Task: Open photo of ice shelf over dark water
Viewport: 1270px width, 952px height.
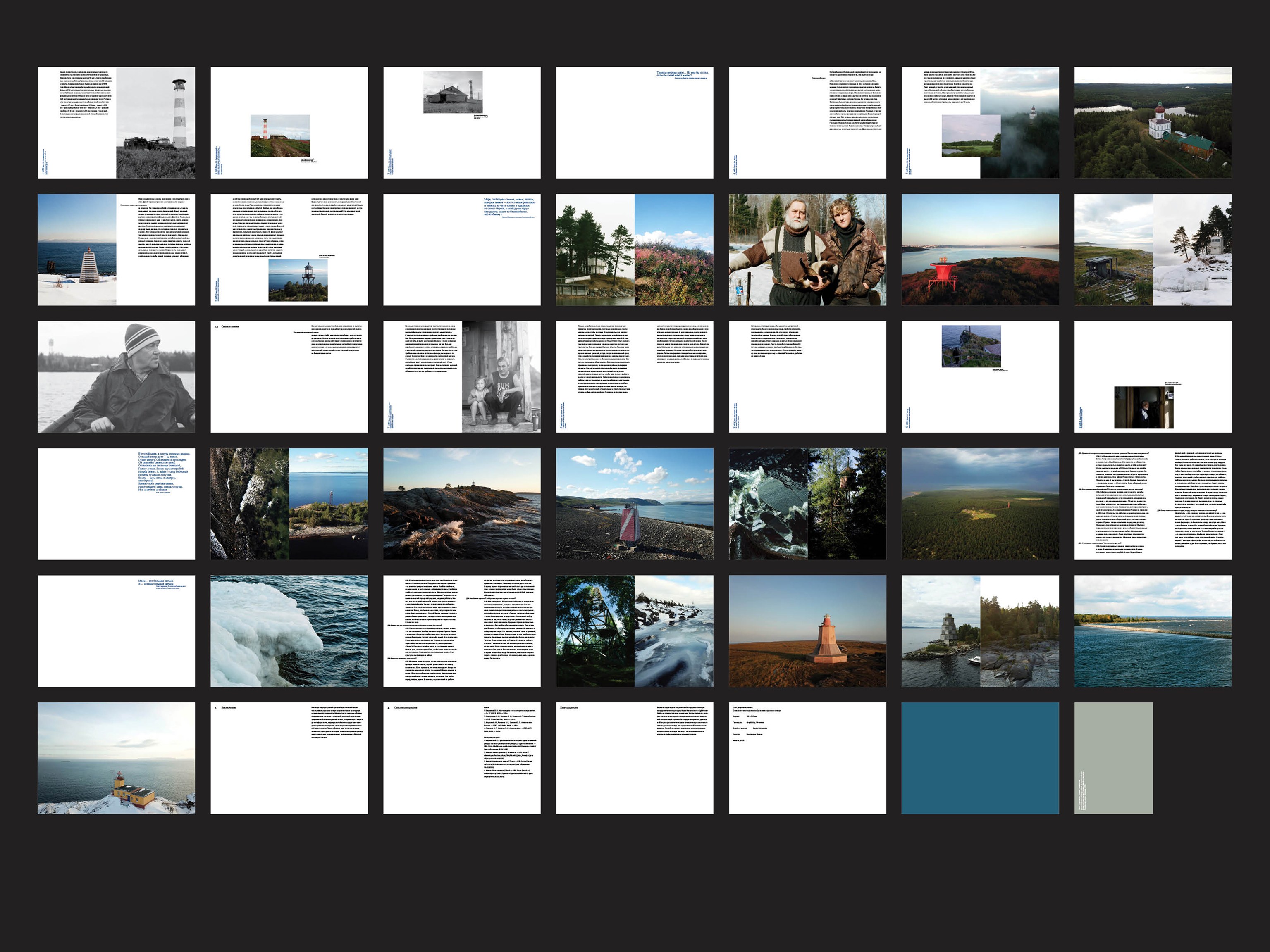Action: pos(289,631)
